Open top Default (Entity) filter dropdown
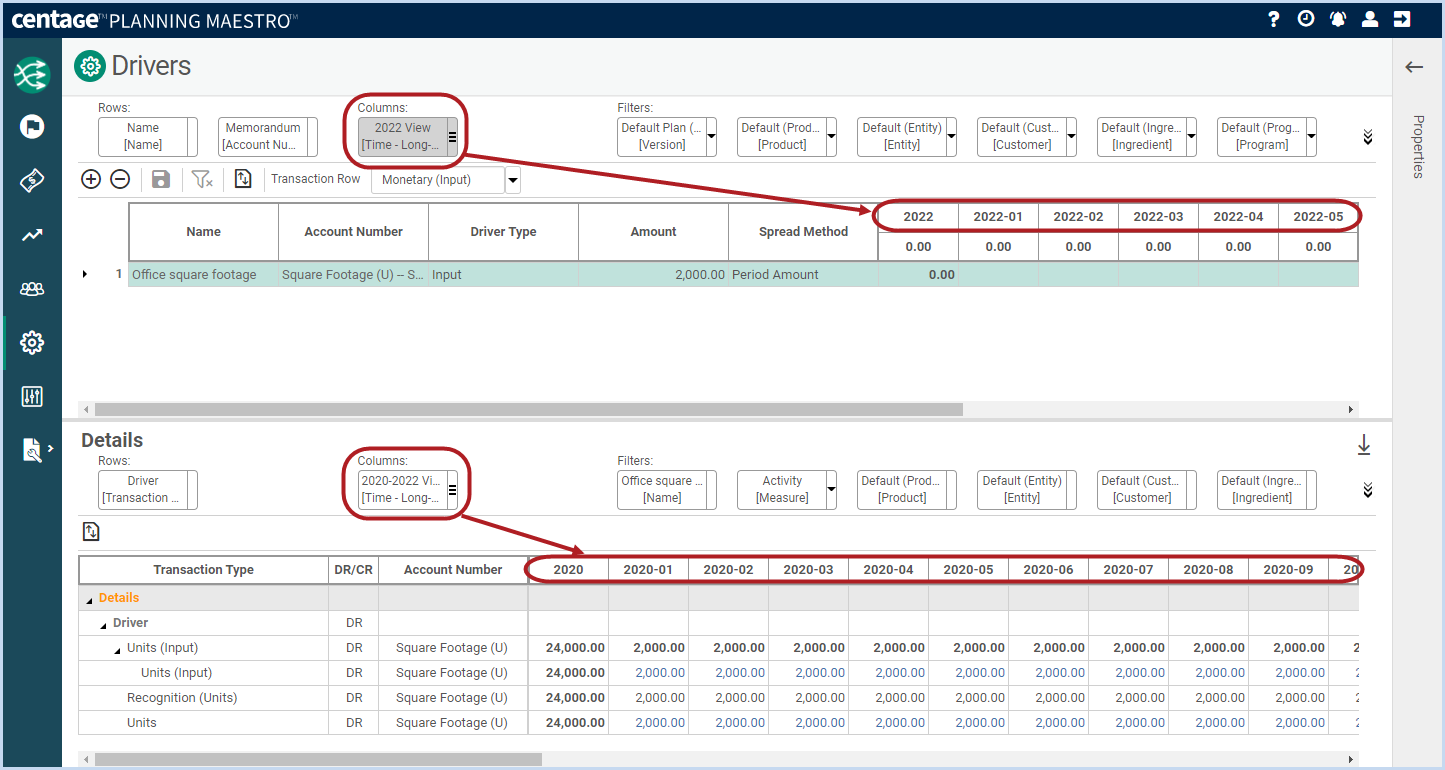 tap(951, 137)
